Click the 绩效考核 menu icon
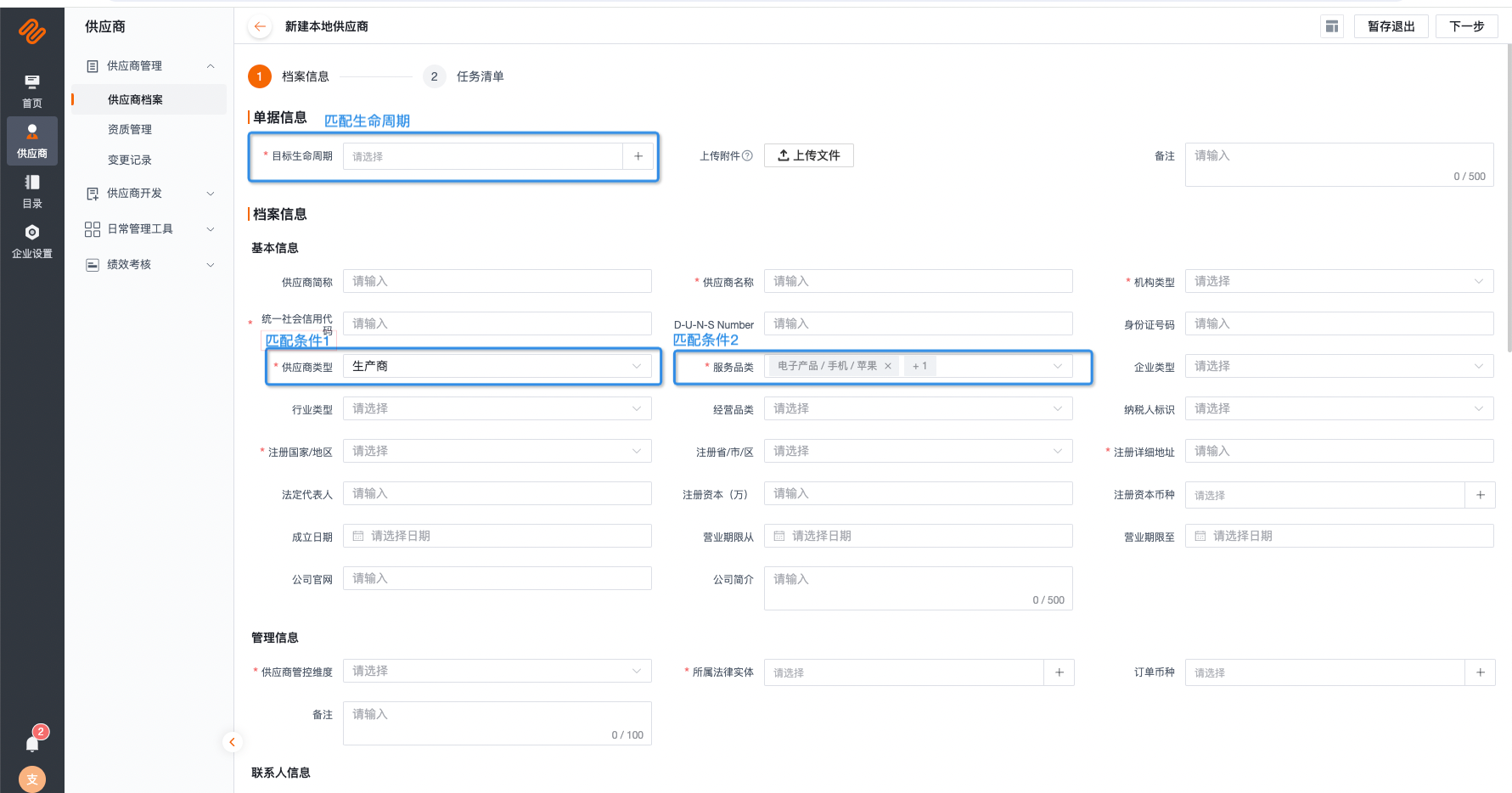 click(93, 265)
